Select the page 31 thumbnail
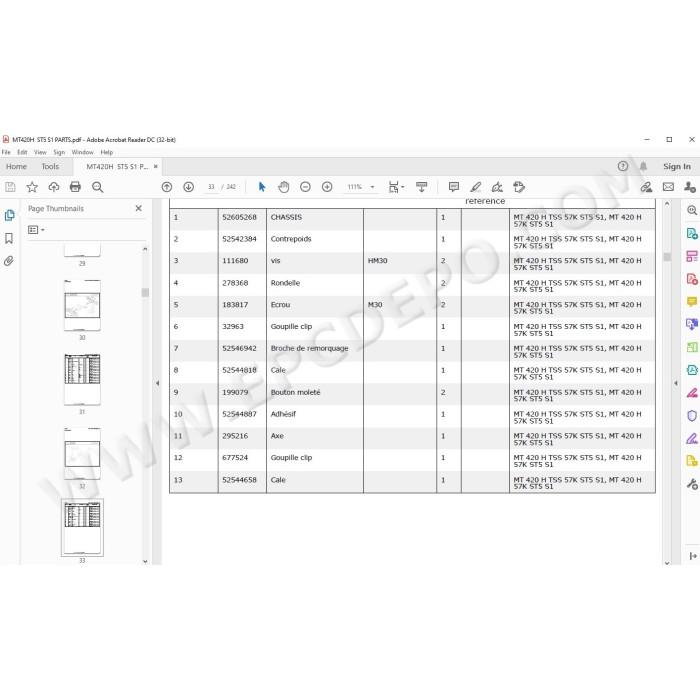The height and width of the screenshot is (700, 700). pos(82,379)
